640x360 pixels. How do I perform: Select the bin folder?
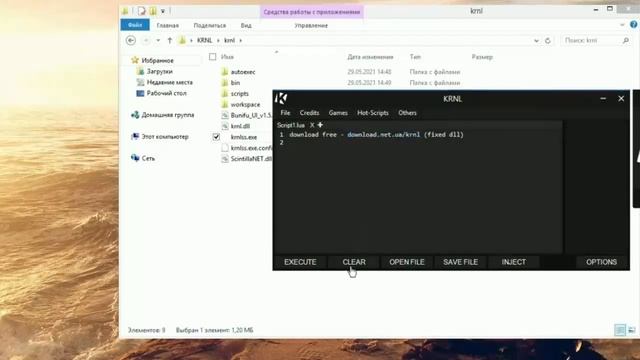pos(235,83)
